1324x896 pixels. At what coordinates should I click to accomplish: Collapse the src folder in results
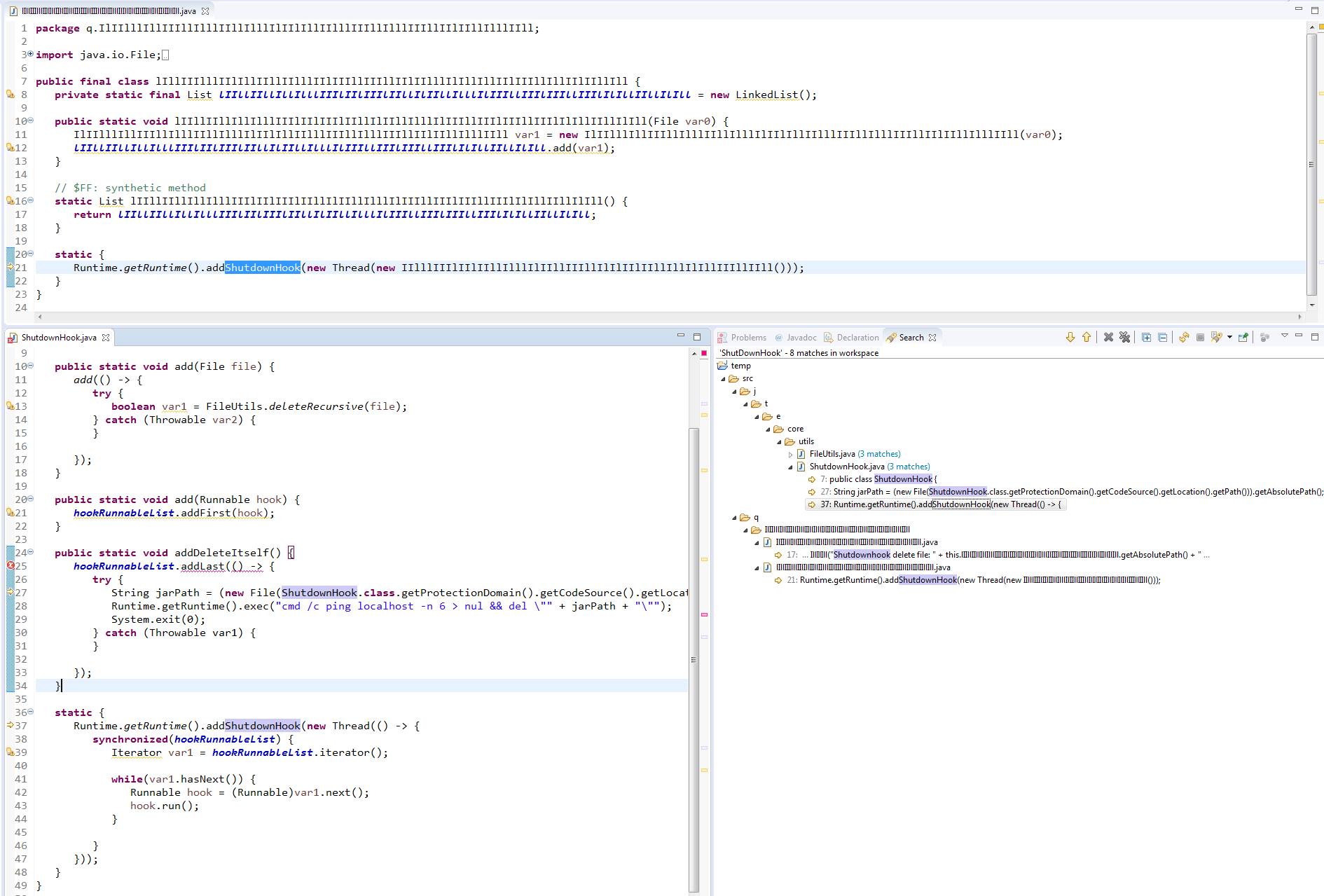click(723, 379)
